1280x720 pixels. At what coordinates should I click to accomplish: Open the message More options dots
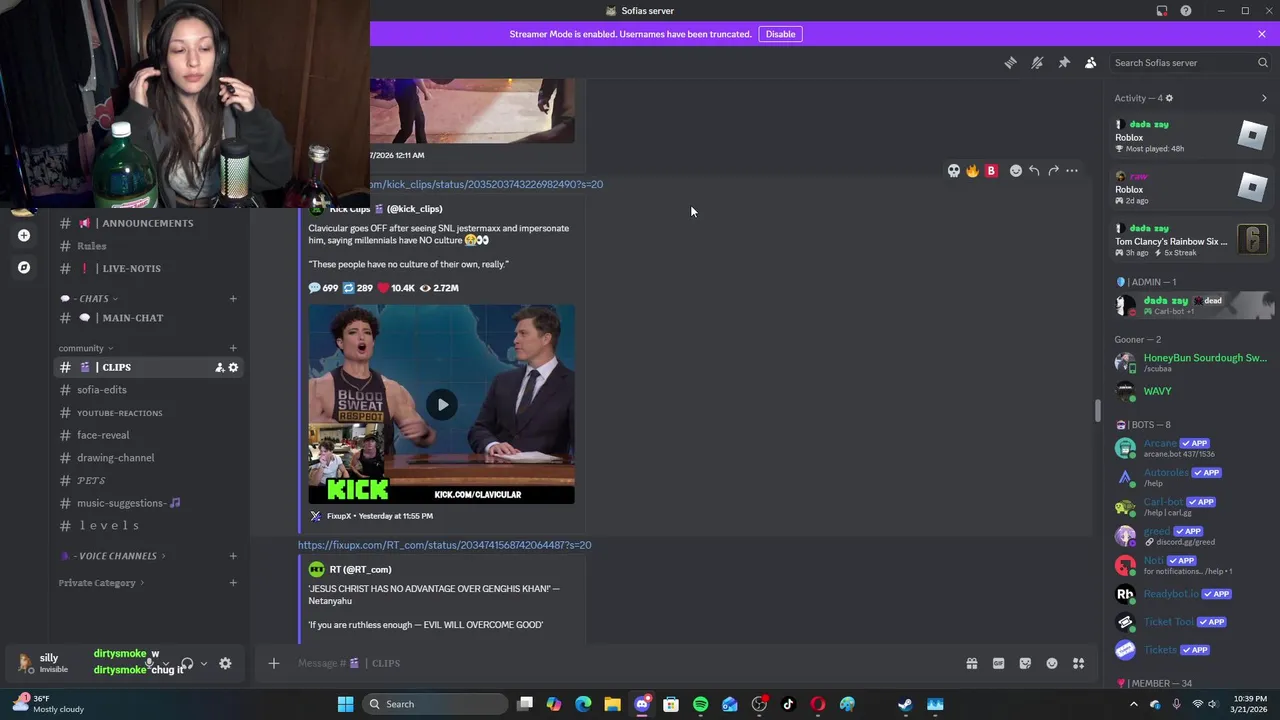pyautogui.click(x=1072, y=171)
